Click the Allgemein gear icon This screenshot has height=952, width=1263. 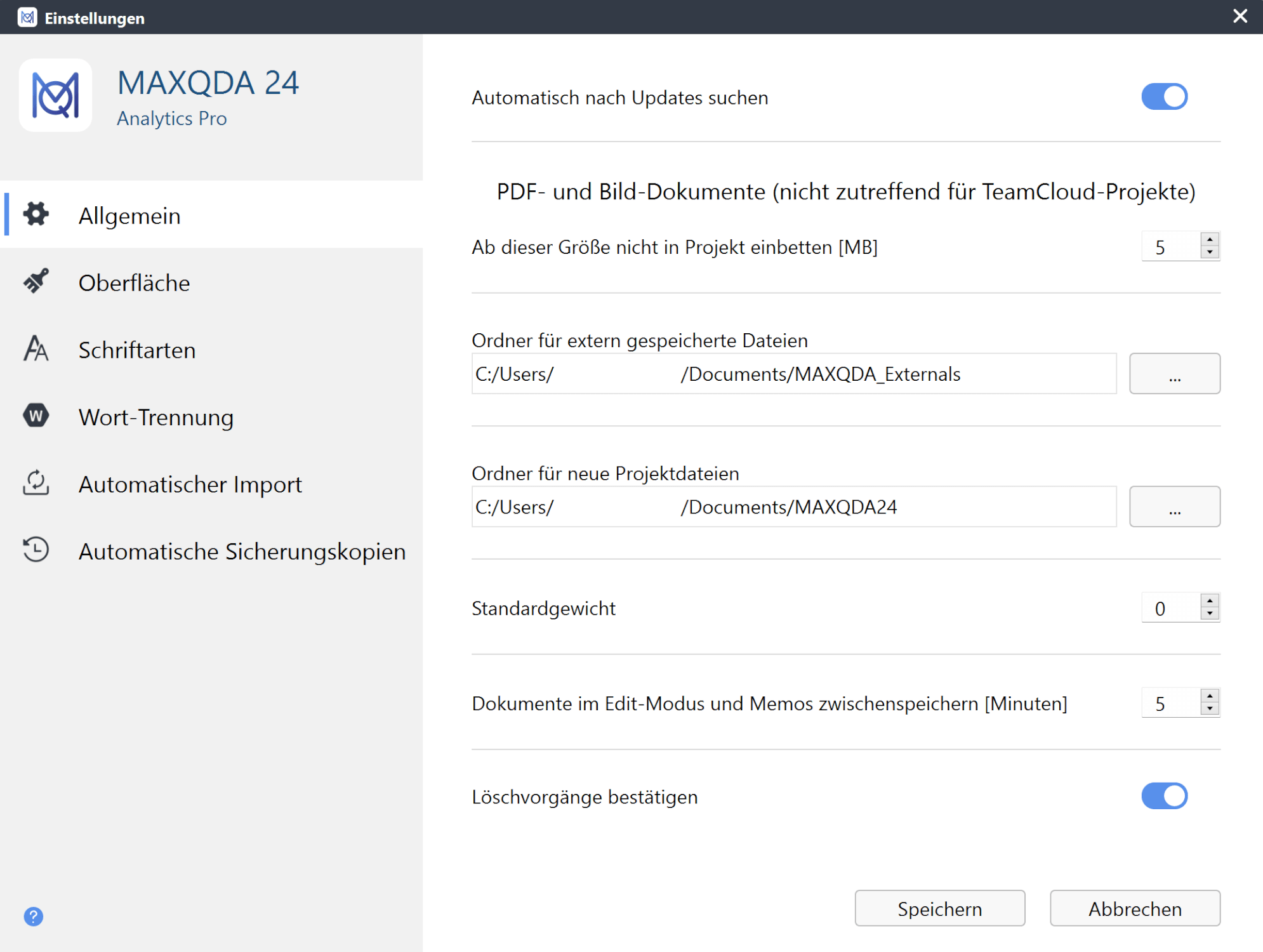(x=36, y=215)
